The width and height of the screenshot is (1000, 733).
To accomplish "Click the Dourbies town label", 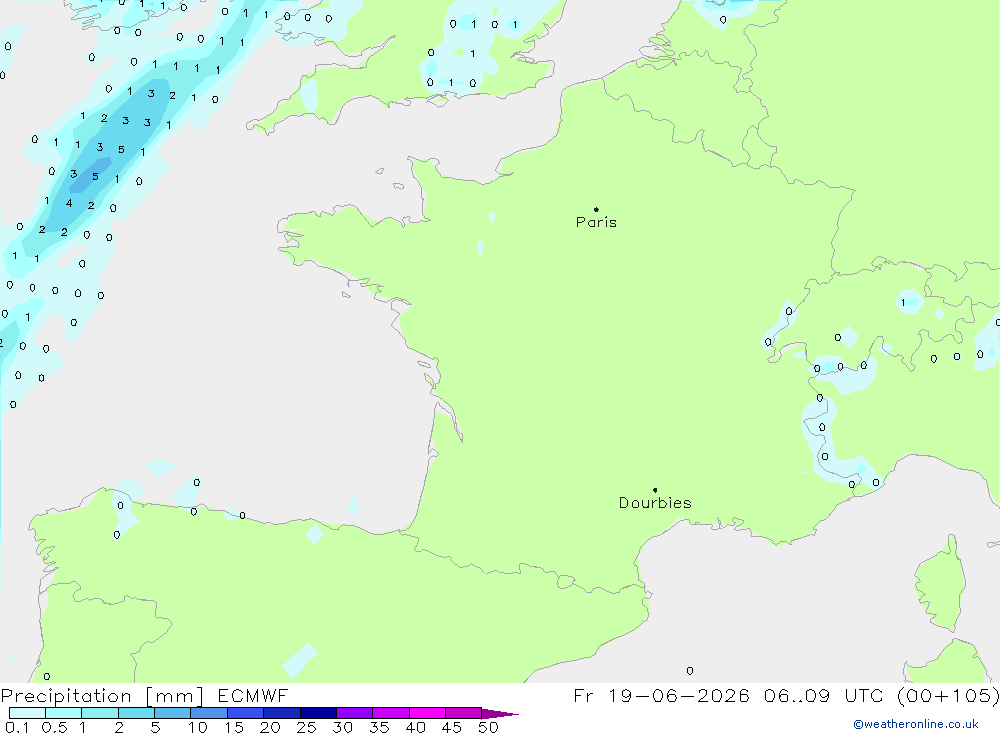I will coord(655,503).
